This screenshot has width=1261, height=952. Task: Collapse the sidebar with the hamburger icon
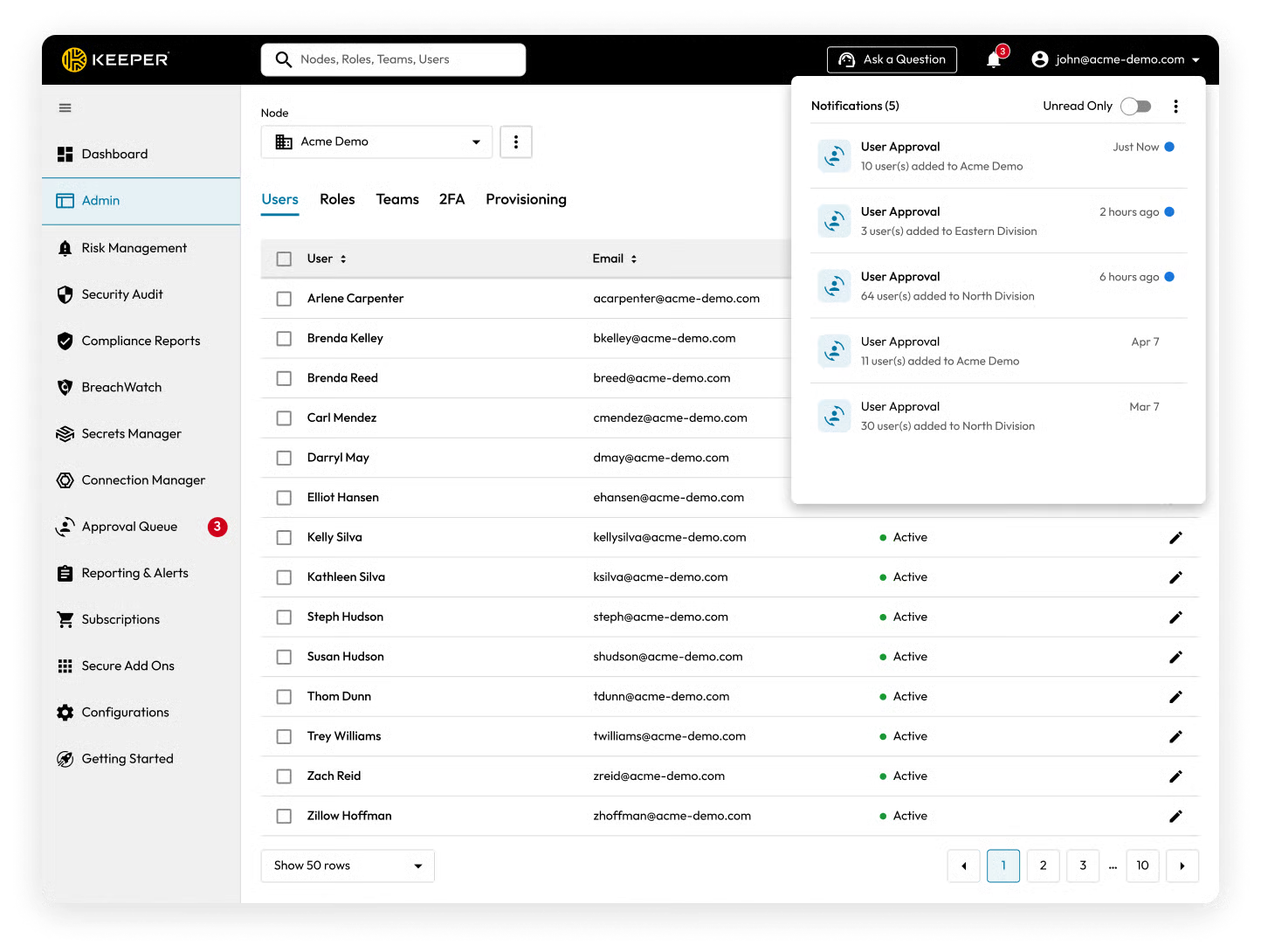point(65,108)
